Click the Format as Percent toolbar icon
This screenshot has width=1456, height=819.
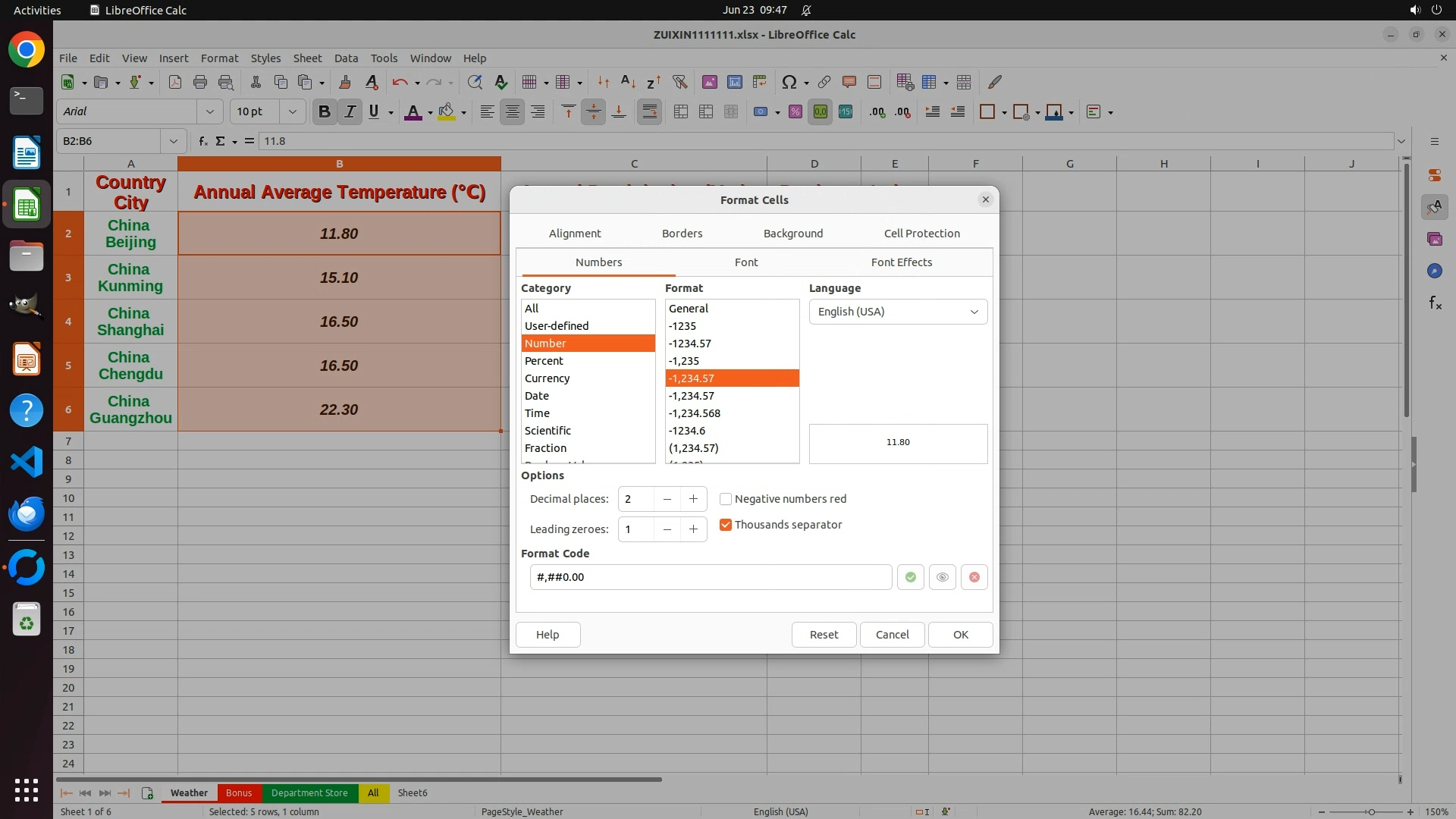pos(795,112)
